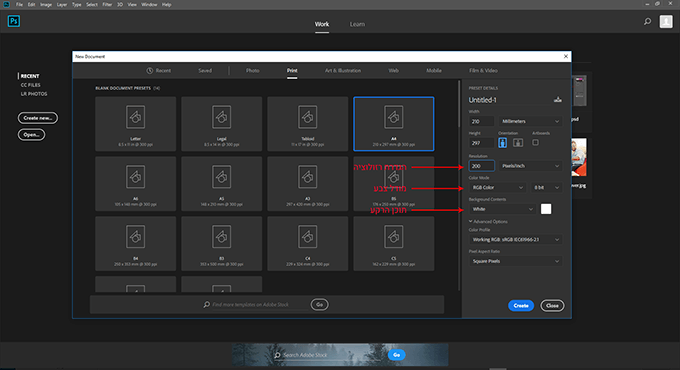Open the user profile avatar icon
The width and height of the screenshot is (680, 370).
tap(666, 21)
